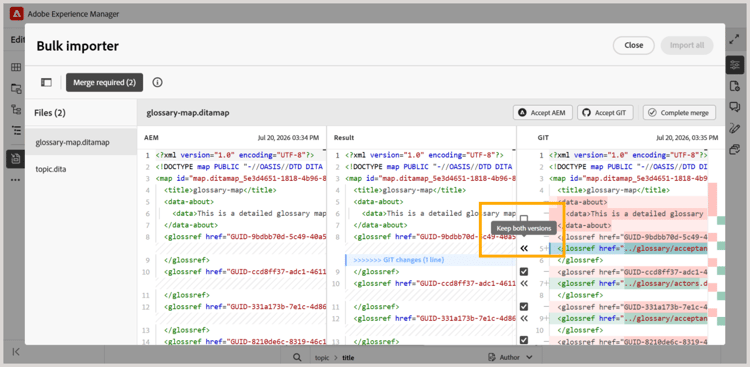Screen dimensions: 750x367
Task: Click the 'topic' breadcrumb in the bottom bar
Action: pos(323,357)
